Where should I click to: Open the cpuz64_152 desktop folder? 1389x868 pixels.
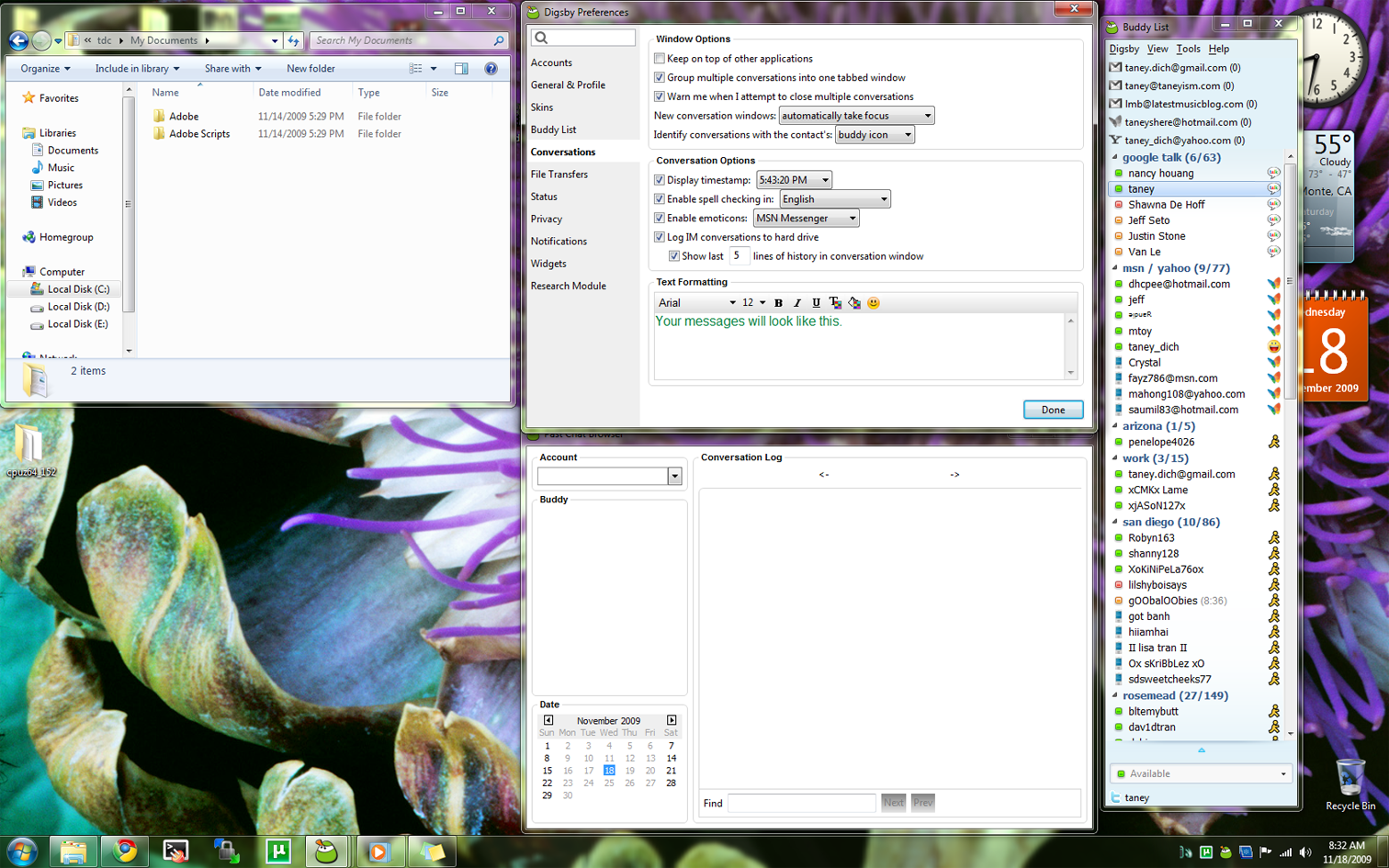point(30,451)
